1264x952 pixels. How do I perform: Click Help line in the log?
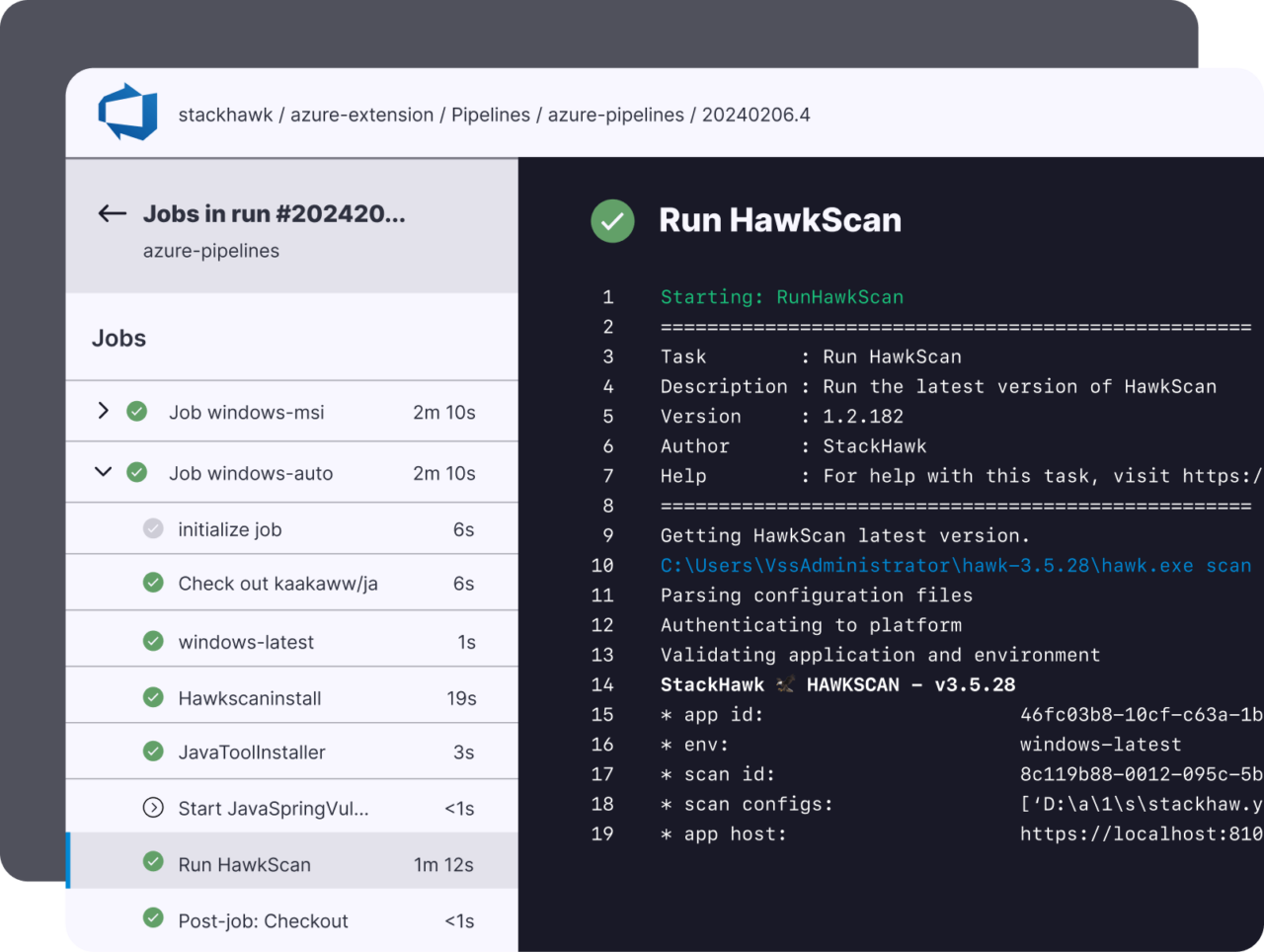pos(962,476)
